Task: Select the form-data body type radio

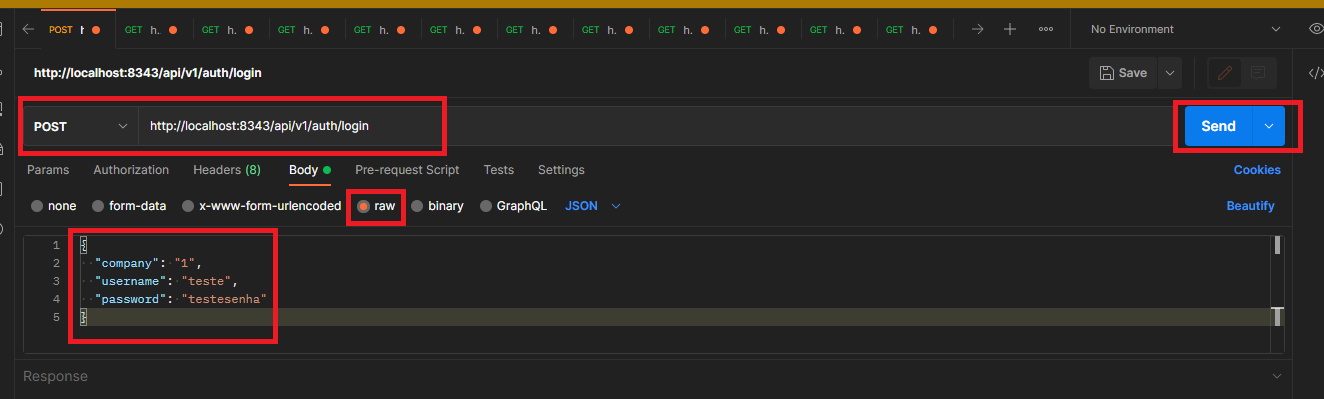Action: (98, 206)
